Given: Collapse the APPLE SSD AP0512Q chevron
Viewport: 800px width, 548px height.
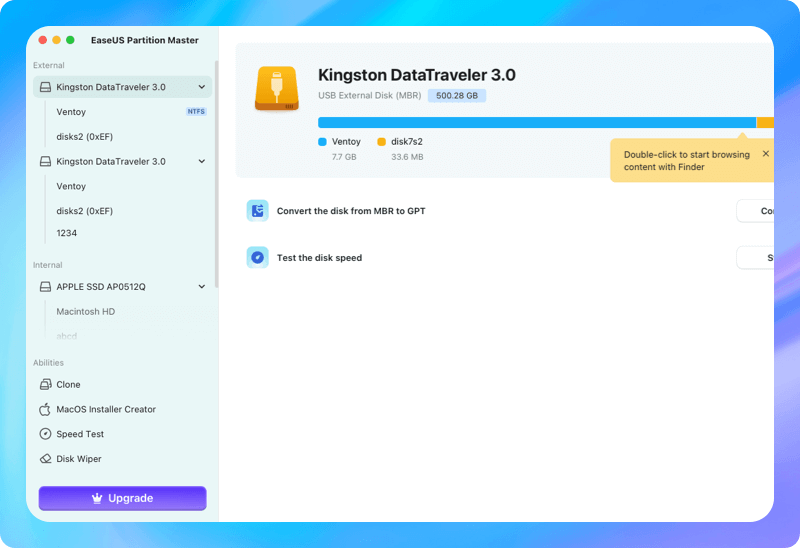Looking at the screenshot, I should click(x=202, y=287).
